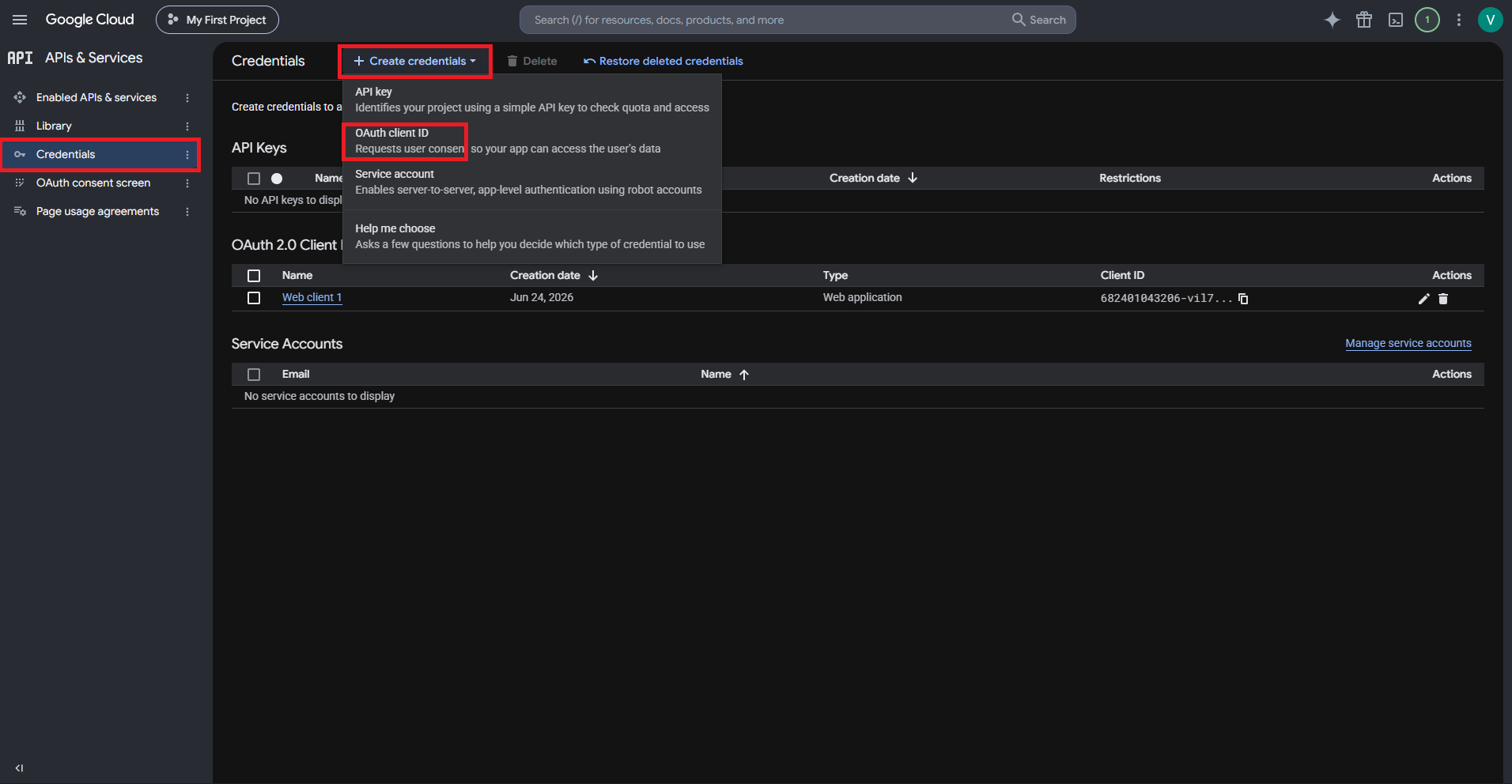Image resolution: width=1512 pixels, height=784 pixels.
Task: Click the Restrictions column header
Action: pyautogui.click(x=1130, y=178)
